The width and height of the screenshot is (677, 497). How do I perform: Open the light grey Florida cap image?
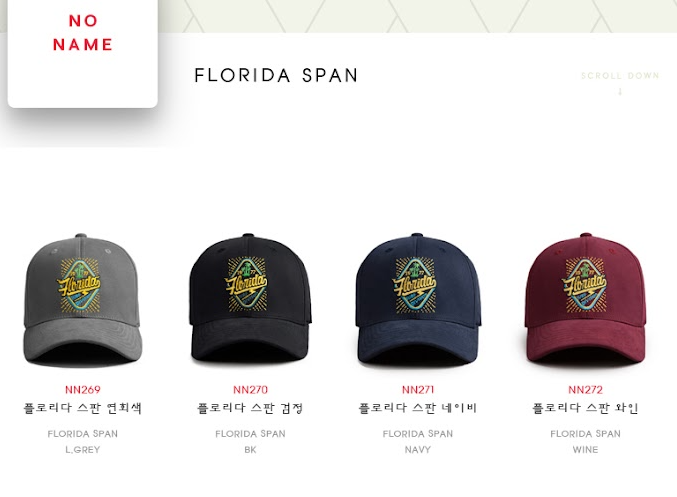coord(82,301)
